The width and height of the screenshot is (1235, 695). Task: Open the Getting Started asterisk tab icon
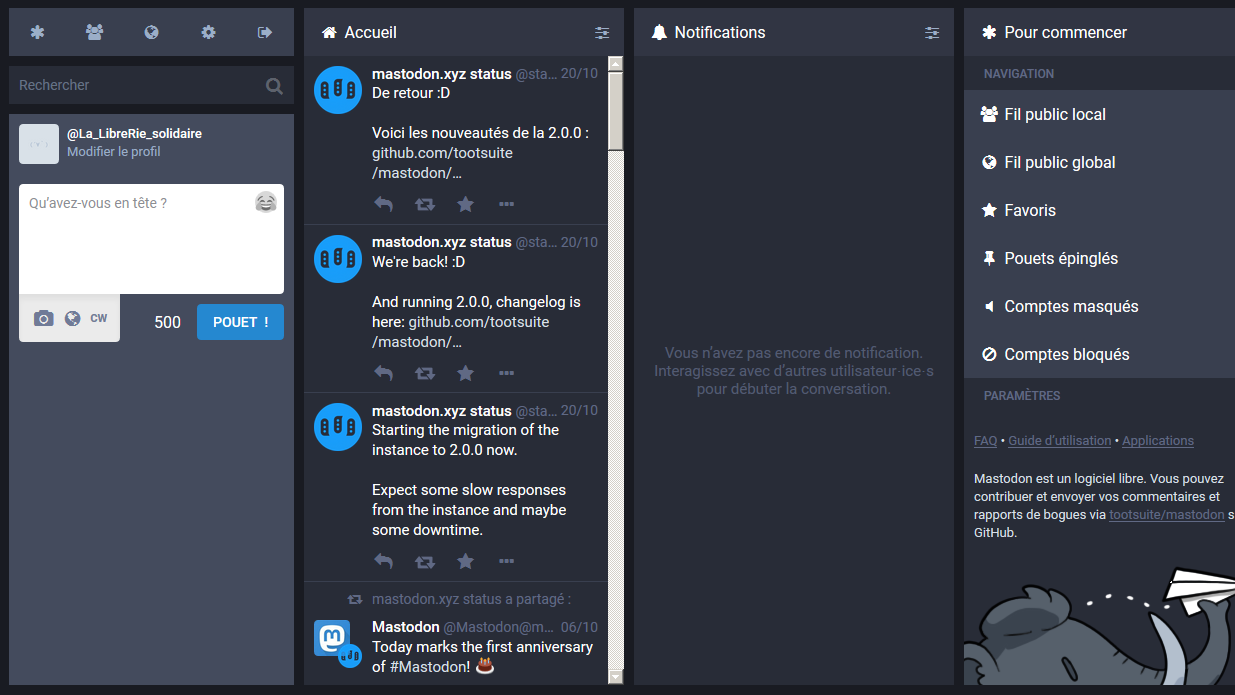(x=37, y=32)
